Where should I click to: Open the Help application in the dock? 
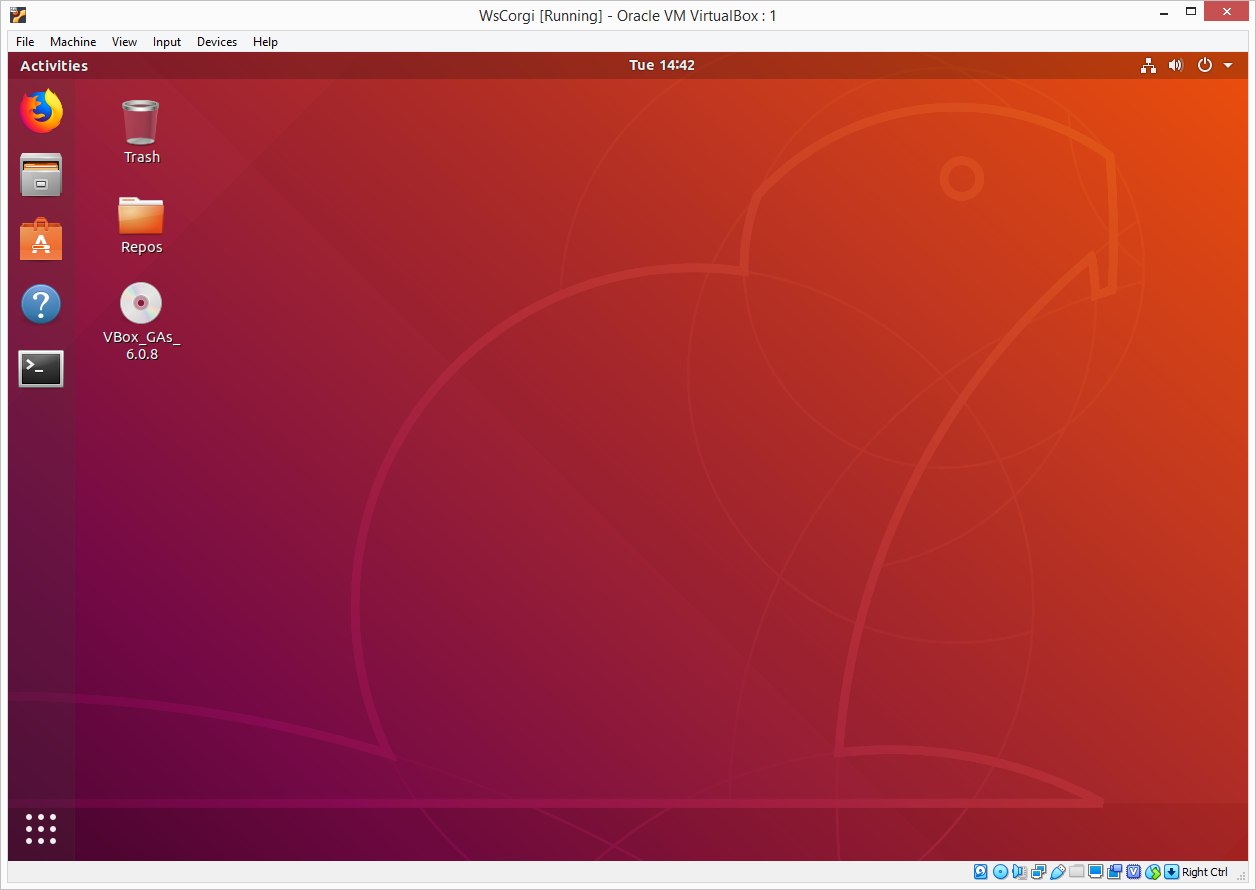click(x=41, y=304)
